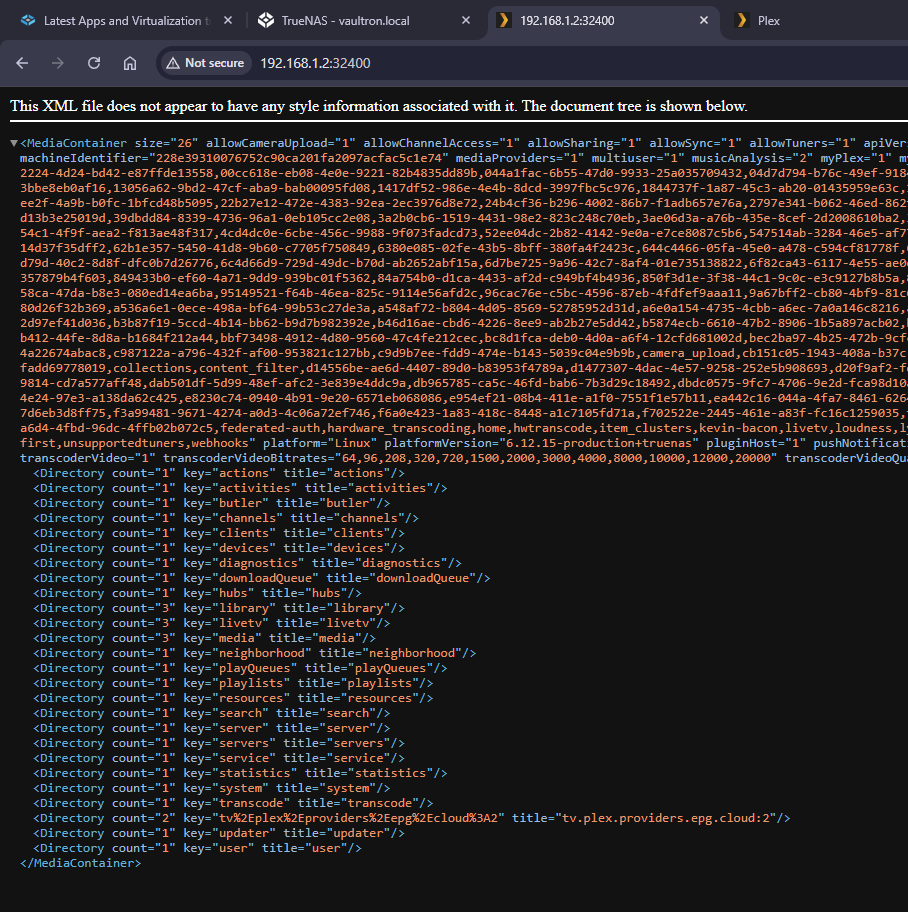Click the Directory row titled tv.plex.providers.epg.cloud:2
Image resolution: width=908 pixels, height=912 pixels.
[x=412, y=818]
